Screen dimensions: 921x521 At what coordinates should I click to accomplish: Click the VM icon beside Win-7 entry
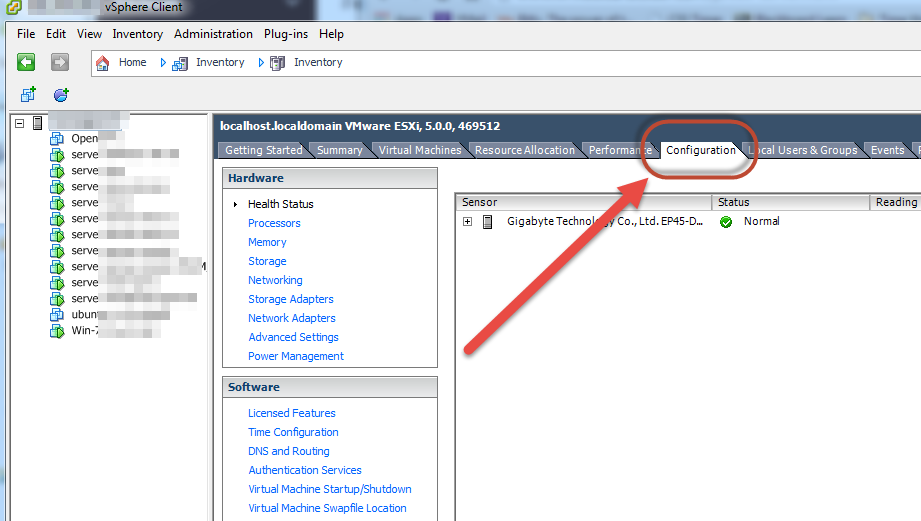(x=57, y=331)
